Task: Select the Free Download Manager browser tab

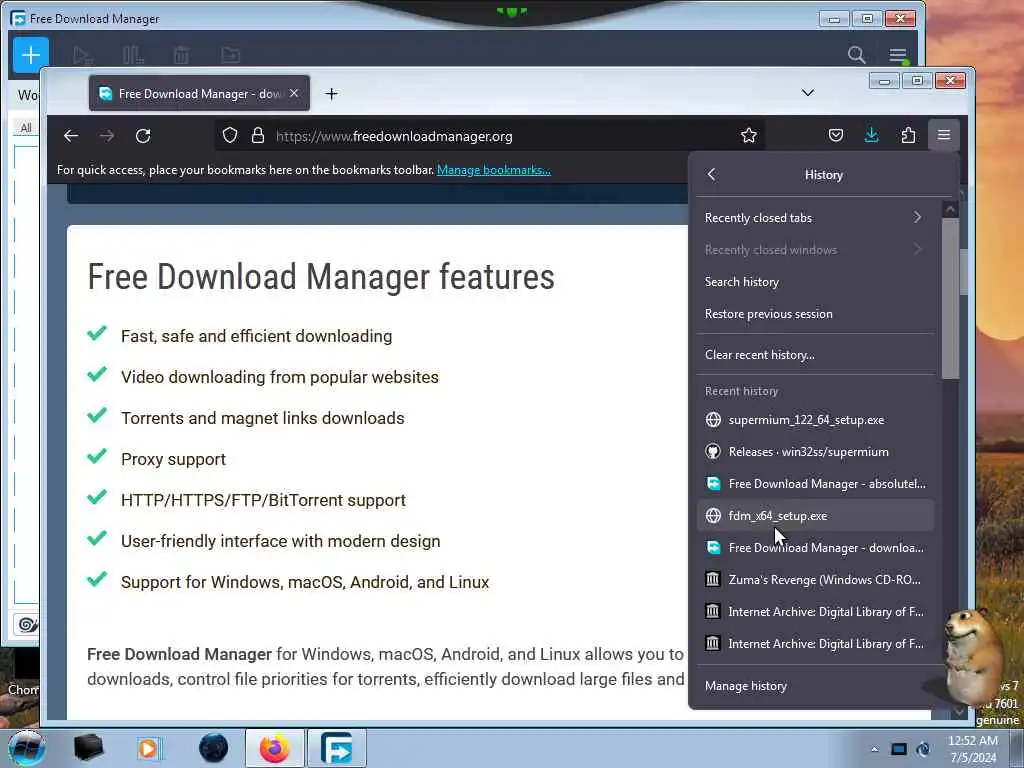Action: pos(199,93)
